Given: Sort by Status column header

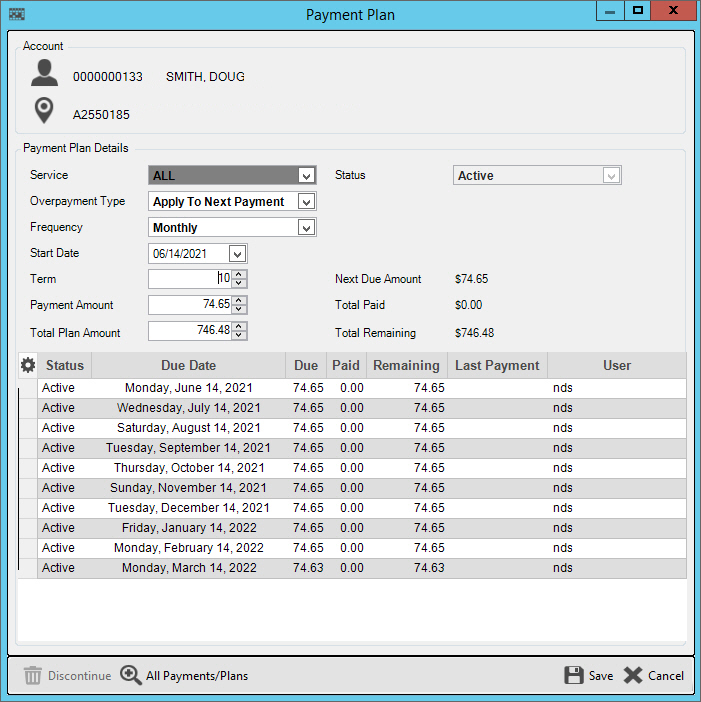Looking at the screenshot, I should point(64,365).
